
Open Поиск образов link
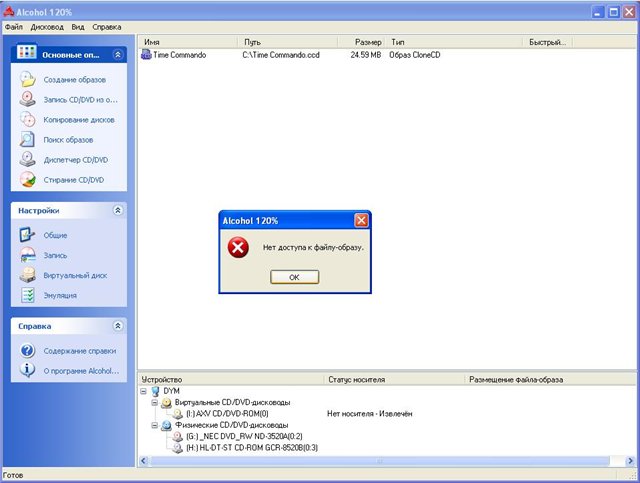tap(68, 140)
